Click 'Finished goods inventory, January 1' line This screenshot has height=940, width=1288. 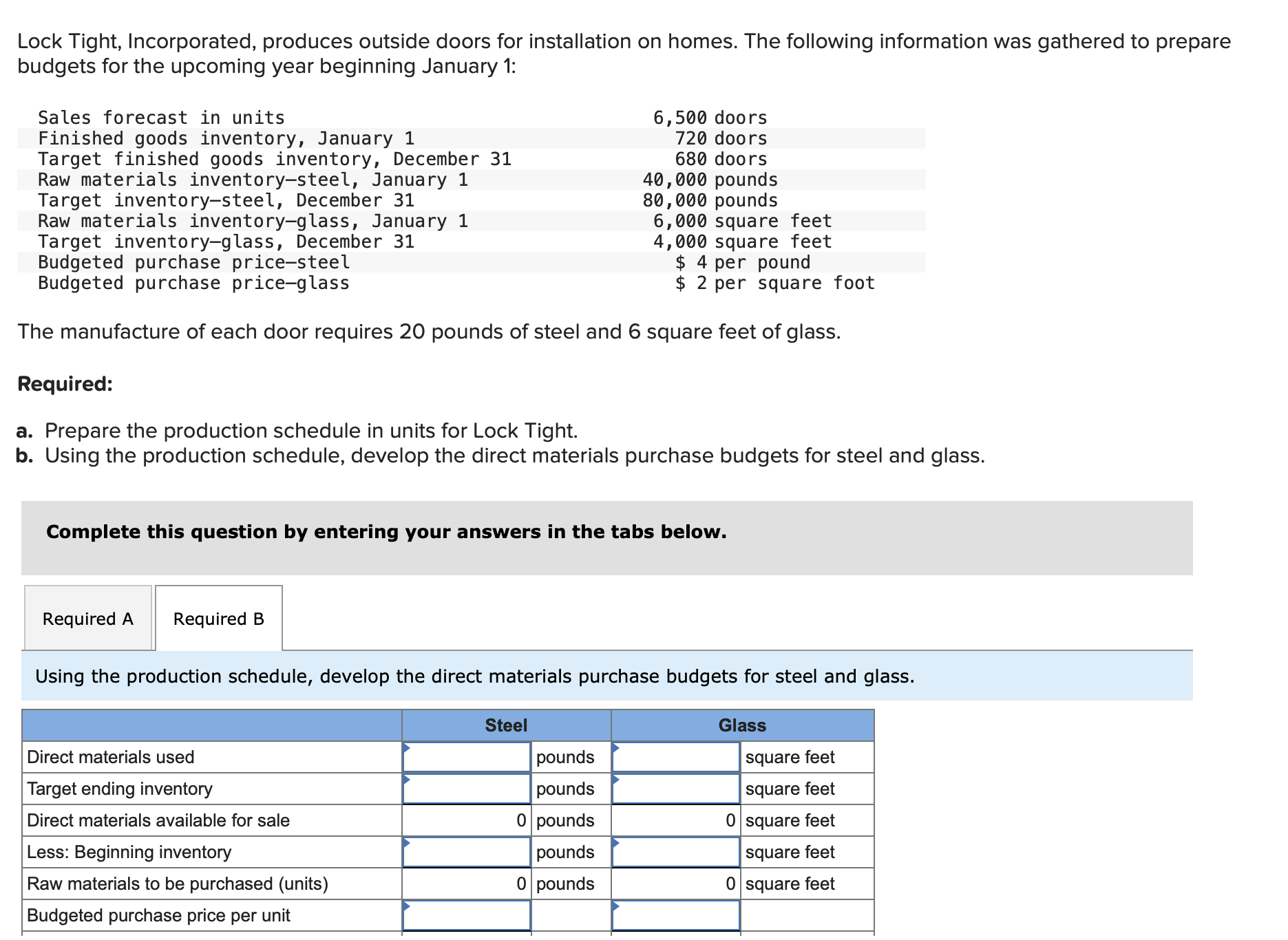(226, 138)
